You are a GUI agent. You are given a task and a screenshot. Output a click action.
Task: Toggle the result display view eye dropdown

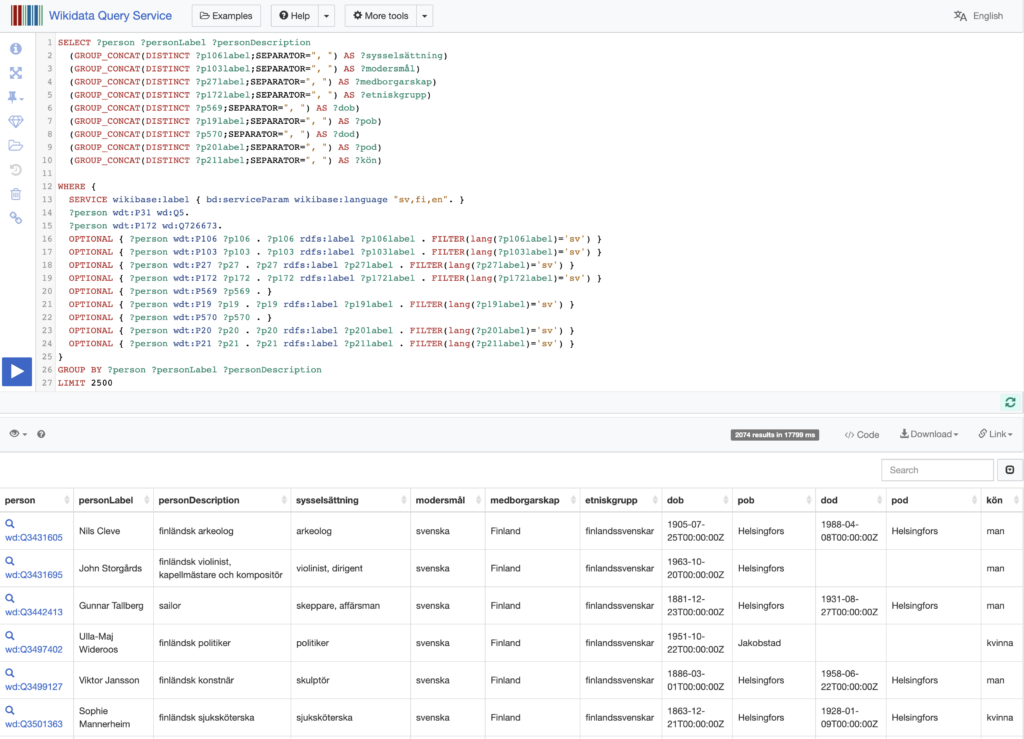(17, 434)
